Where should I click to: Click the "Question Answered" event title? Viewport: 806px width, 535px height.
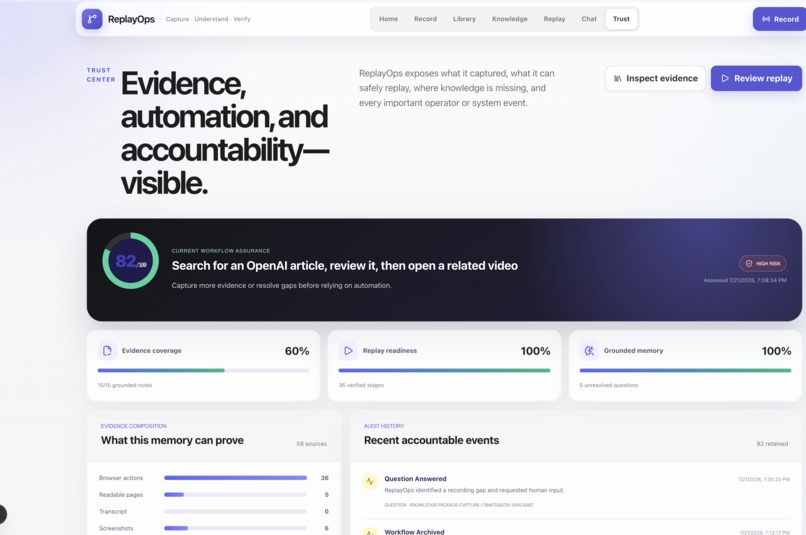pyautogui.click(x=415, y=478)
